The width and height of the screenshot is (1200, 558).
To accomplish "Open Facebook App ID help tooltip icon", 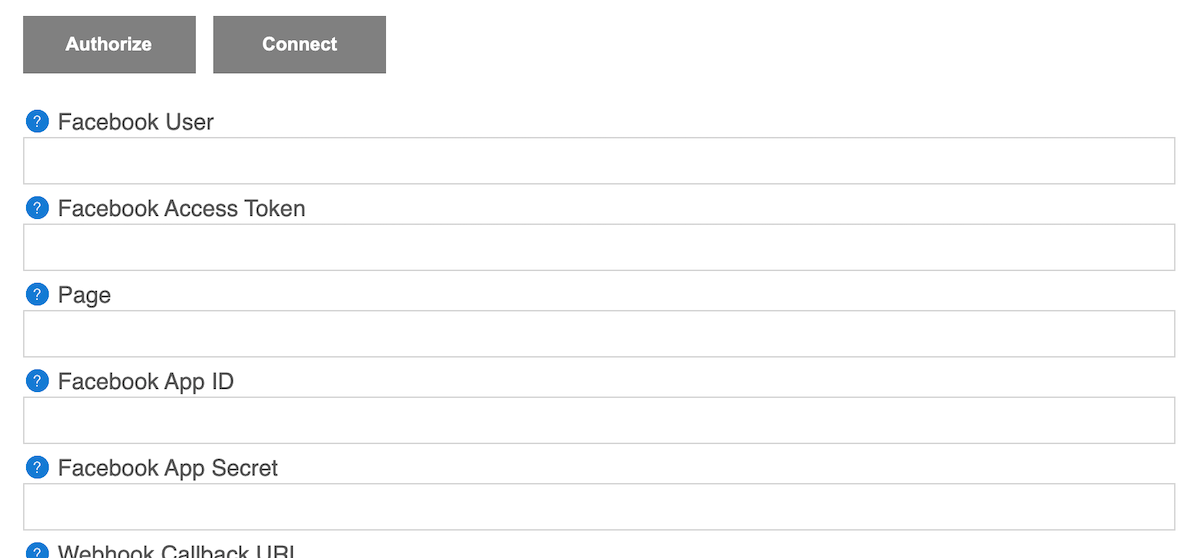I will (36, 381).
